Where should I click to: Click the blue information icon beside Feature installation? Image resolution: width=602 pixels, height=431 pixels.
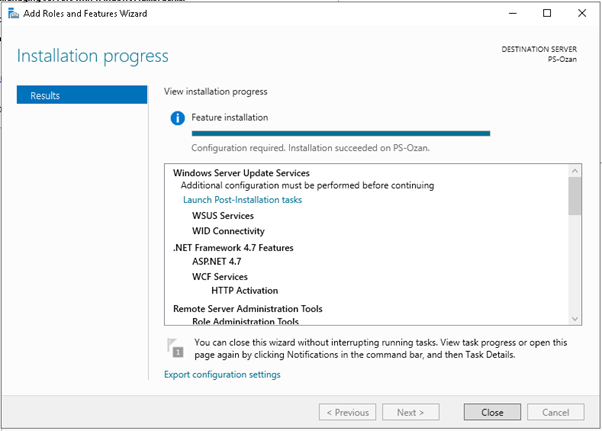click(x=178, y=118)
